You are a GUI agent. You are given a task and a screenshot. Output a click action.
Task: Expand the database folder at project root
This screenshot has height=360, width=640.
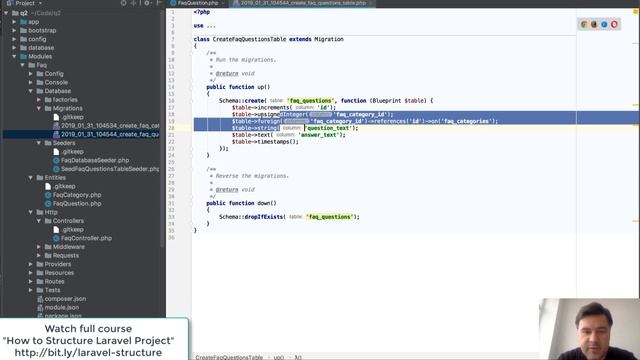point(15,48)
